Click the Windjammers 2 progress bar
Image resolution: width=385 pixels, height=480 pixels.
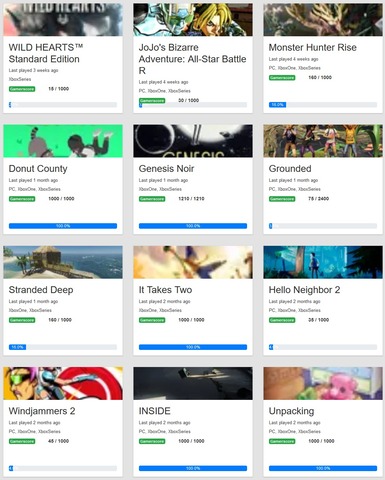pyautogui.click(x=63, y=468)
